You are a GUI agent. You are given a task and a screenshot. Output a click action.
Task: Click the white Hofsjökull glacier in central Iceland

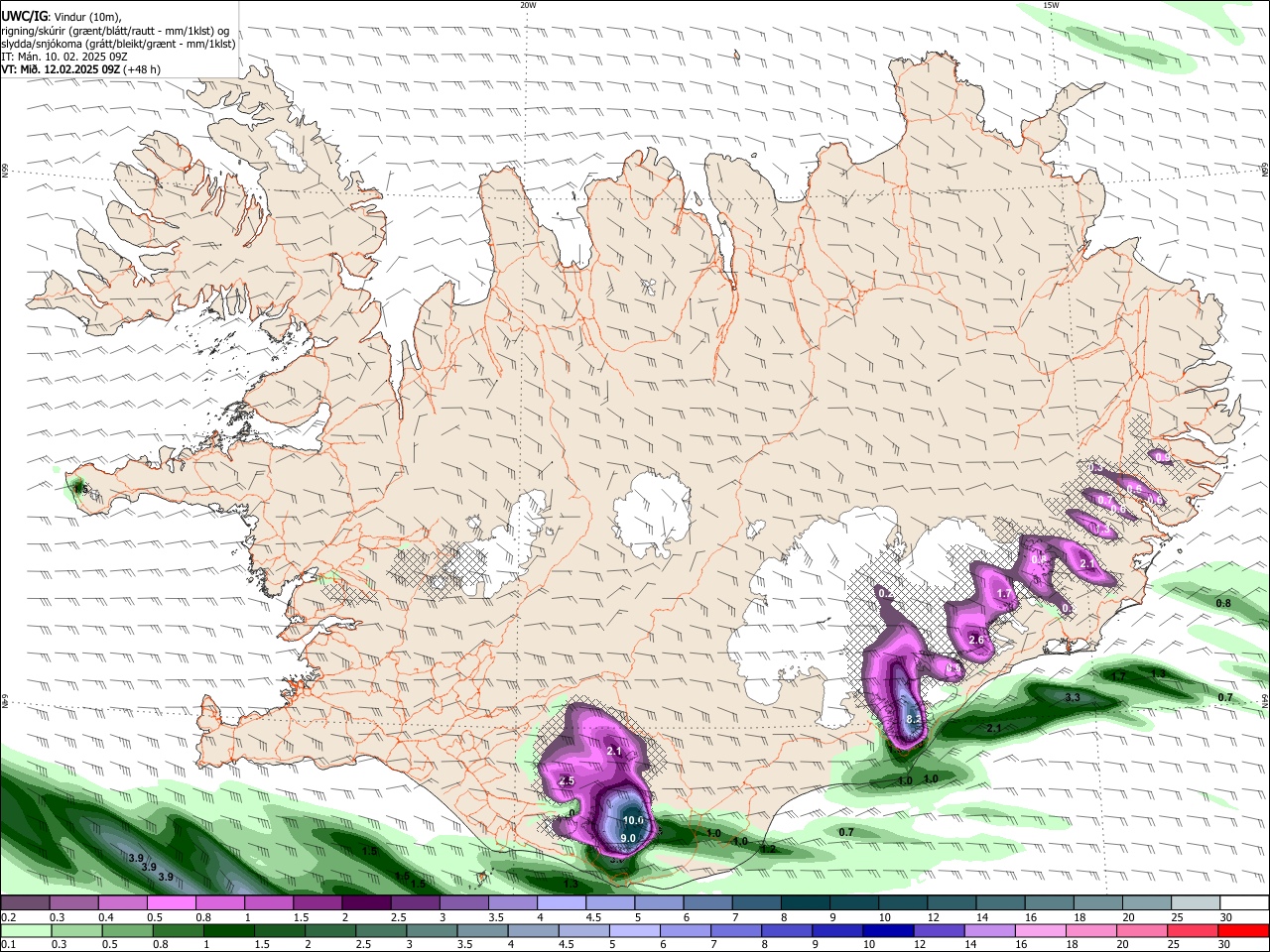652,514
